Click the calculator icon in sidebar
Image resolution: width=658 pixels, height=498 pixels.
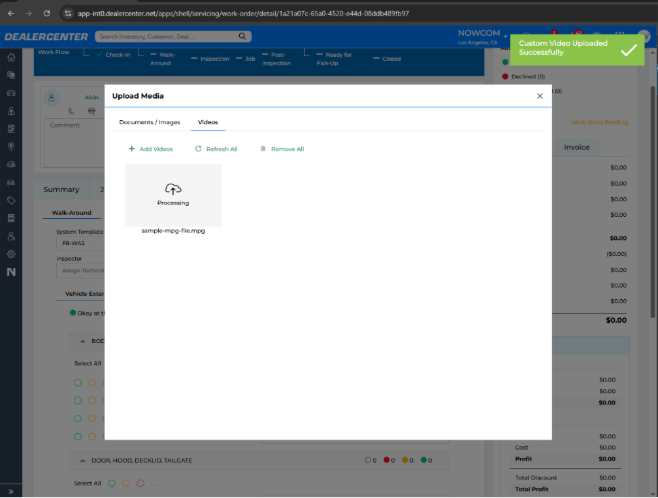[11, 218]
